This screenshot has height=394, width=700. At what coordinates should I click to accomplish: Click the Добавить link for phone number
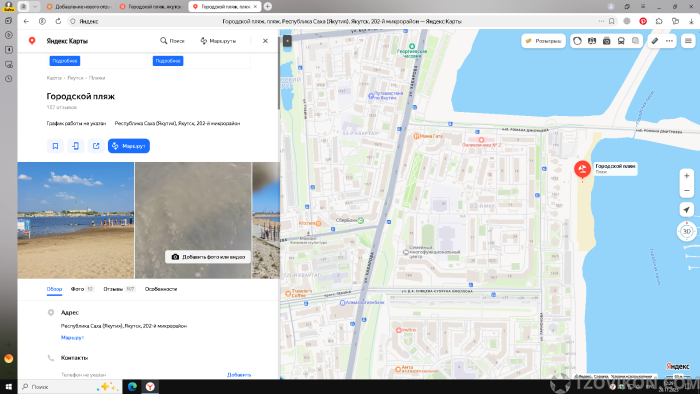(x=239, y=375)
